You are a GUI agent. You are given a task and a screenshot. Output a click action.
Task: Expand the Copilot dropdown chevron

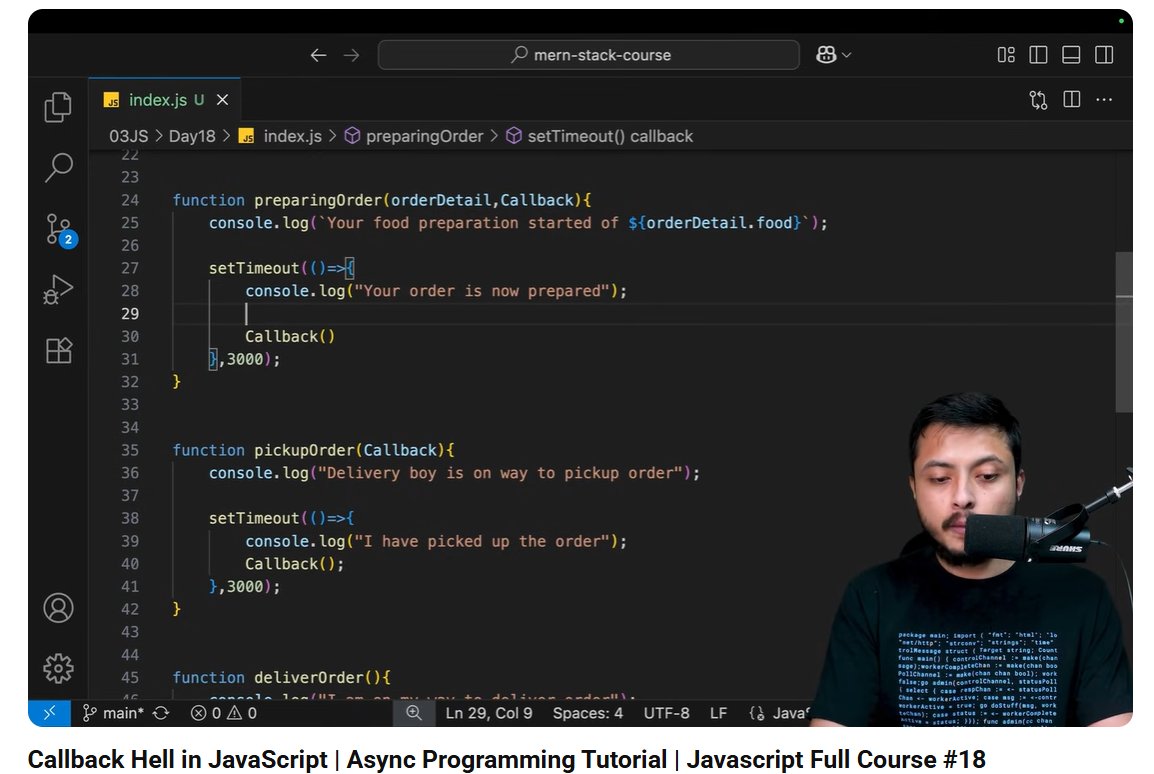tap(846, 55)
